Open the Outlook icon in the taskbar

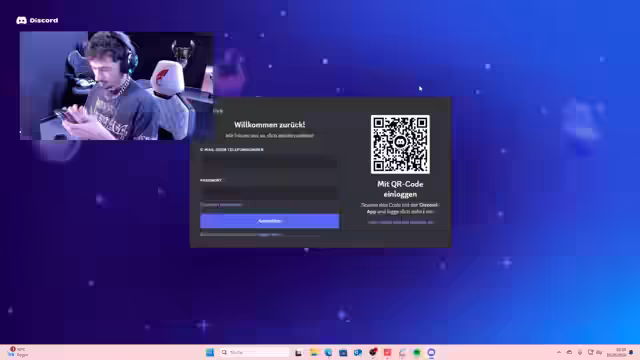tap(358, 352)
